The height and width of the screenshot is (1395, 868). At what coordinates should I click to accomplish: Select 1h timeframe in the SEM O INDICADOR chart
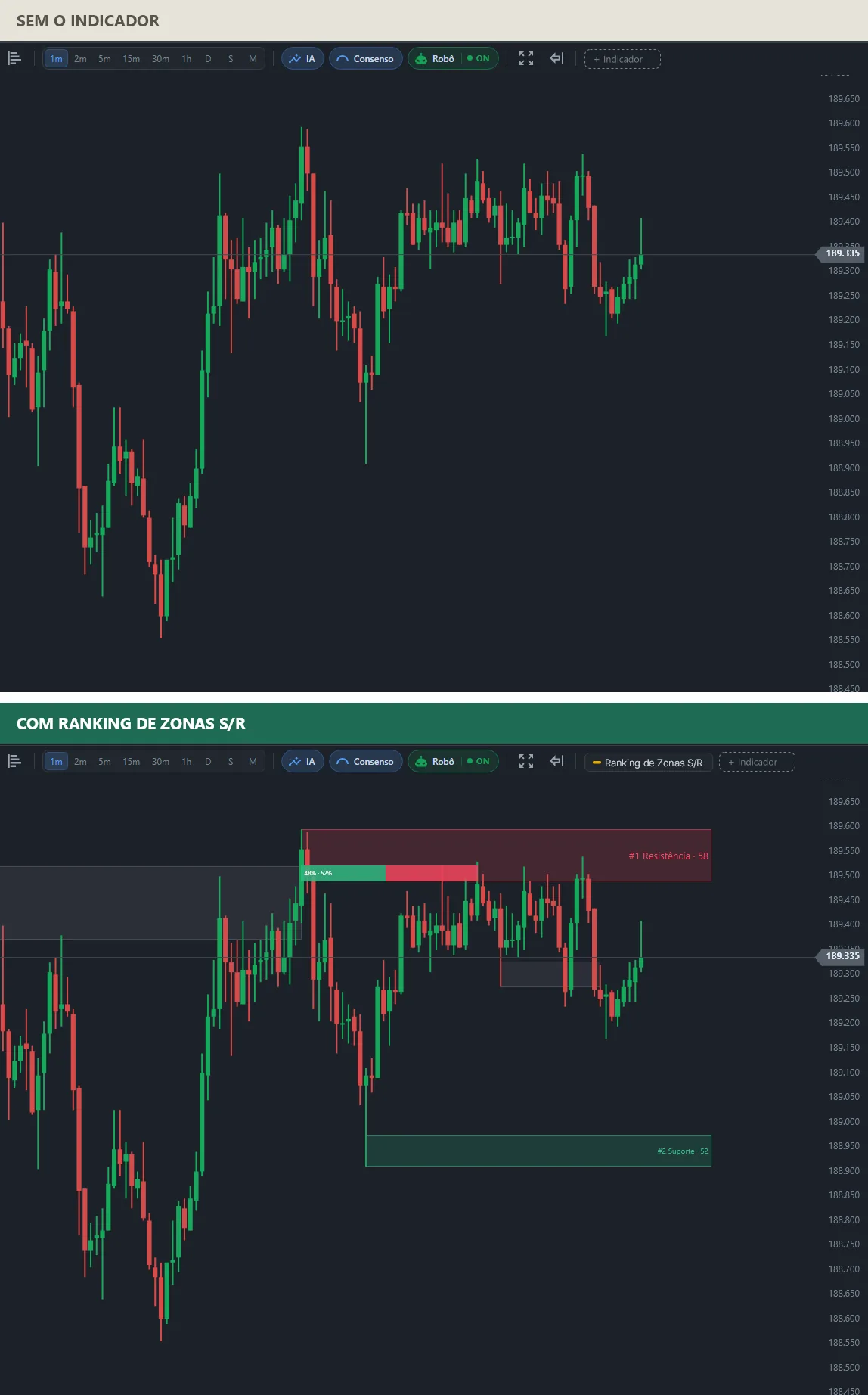(187, 59)
